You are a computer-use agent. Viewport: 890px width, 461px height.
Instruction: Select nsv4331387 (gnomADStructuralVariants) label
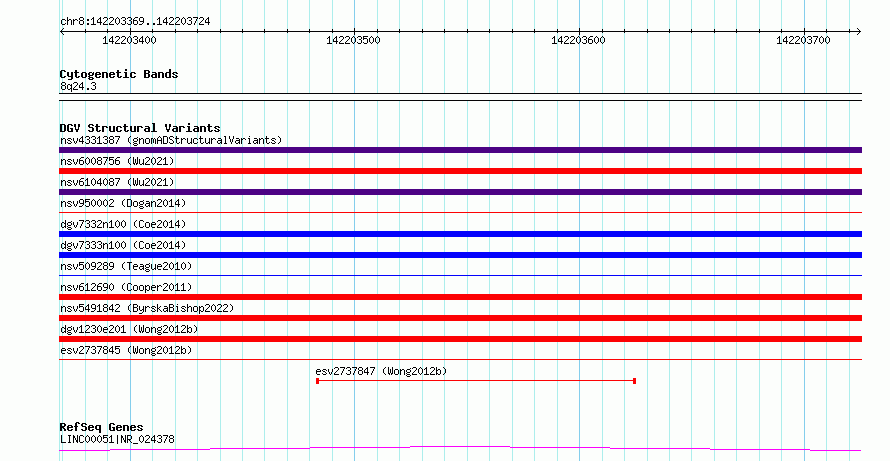click(x=171, y=140)
